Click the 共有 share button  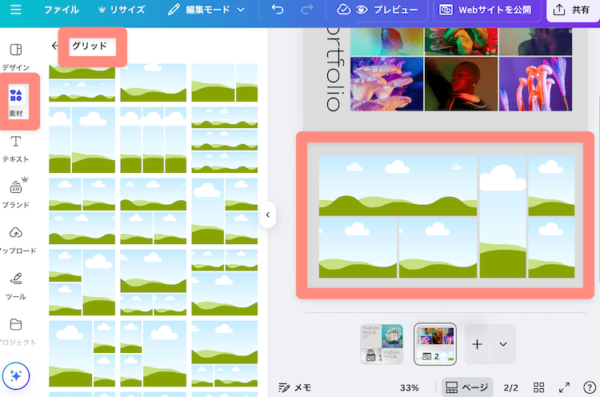(572, 10)
